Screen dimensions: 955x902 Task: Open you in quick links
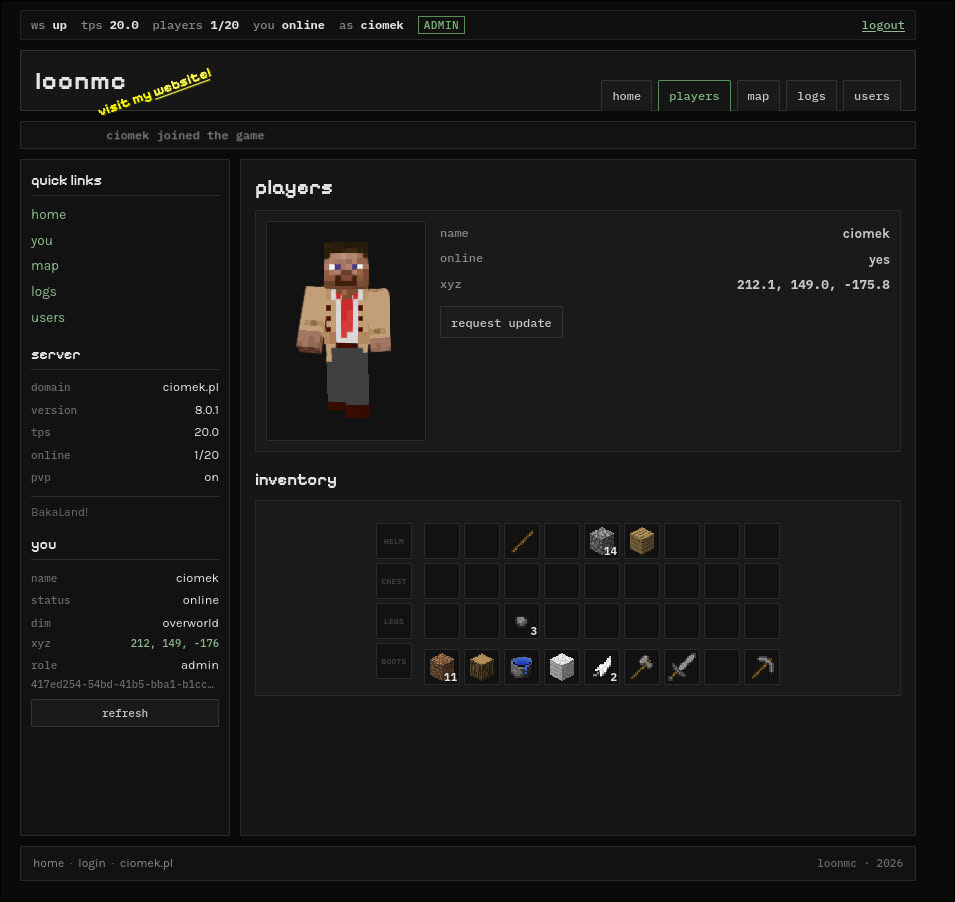click(42, 241)
